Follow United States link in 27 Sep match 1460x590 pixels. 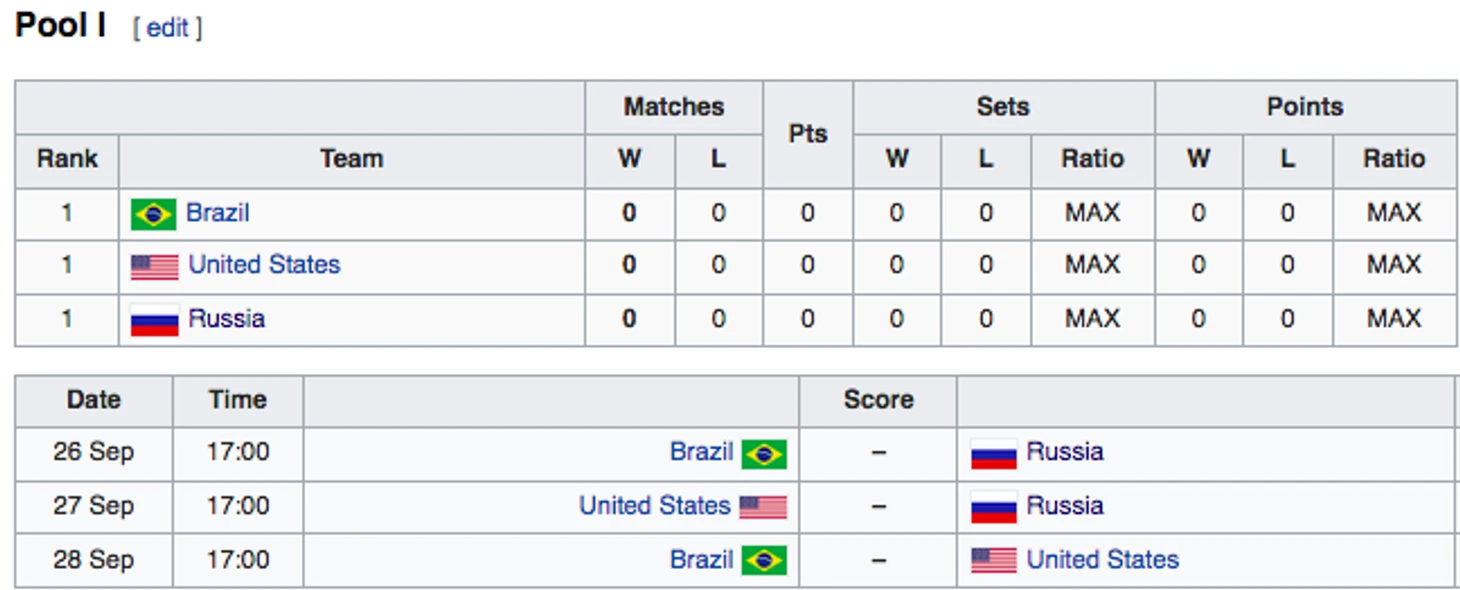coord(655,506)
